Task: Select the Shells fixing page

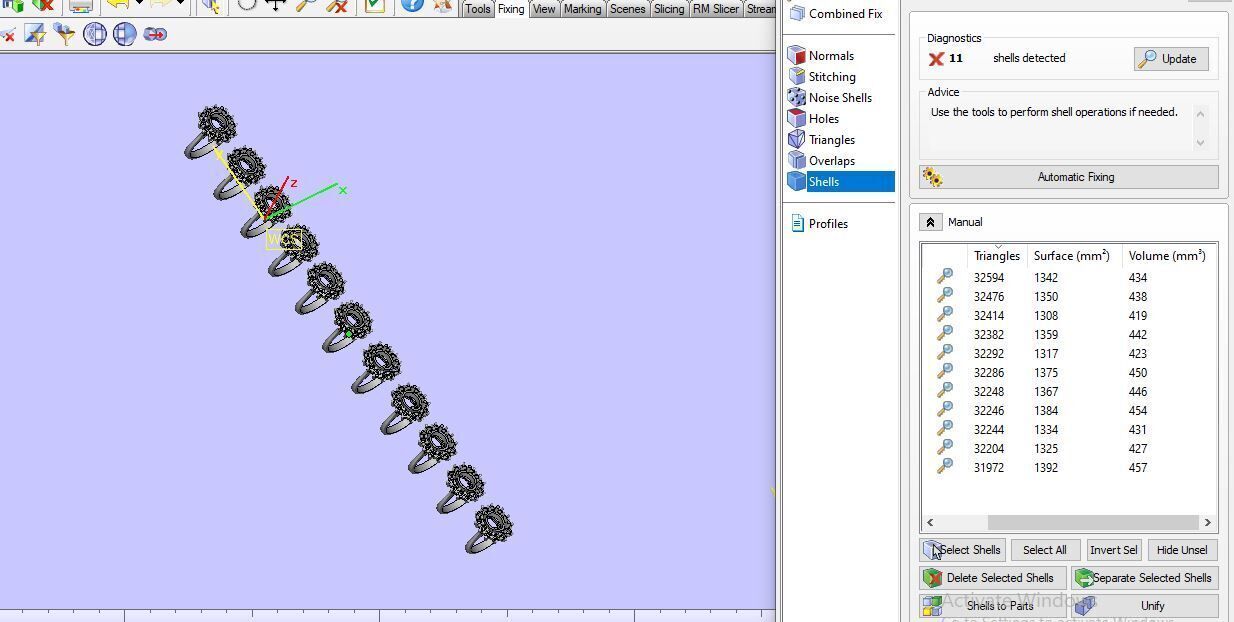Action: (840, 182)
